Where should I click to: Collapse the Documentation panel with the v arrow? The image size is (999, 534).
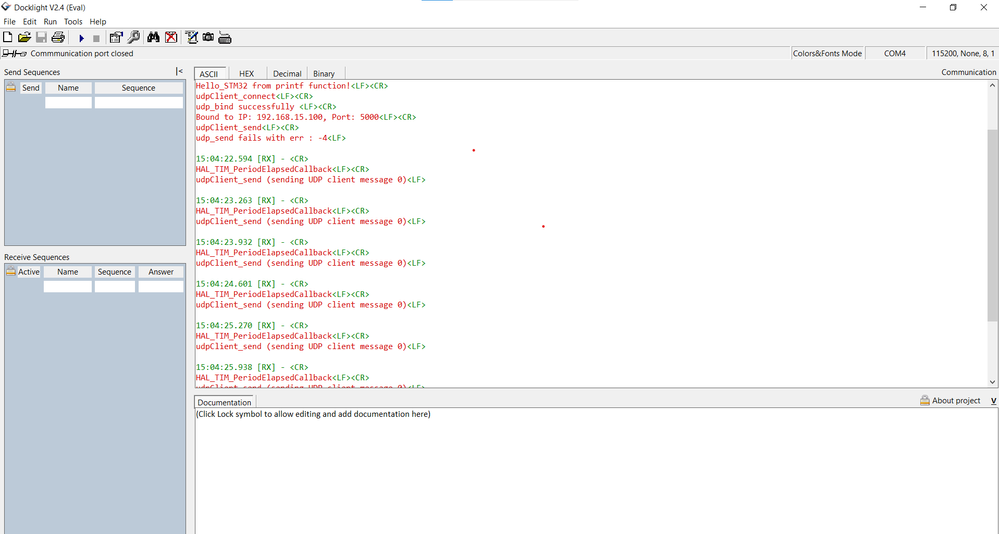(993, 401)
